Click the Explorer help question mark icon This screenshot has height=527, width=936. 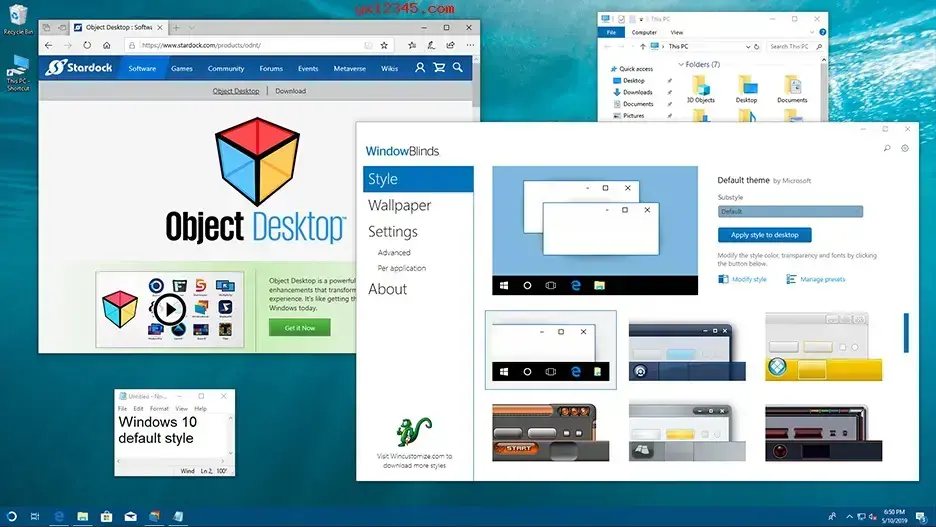click(x=823, y=32)
